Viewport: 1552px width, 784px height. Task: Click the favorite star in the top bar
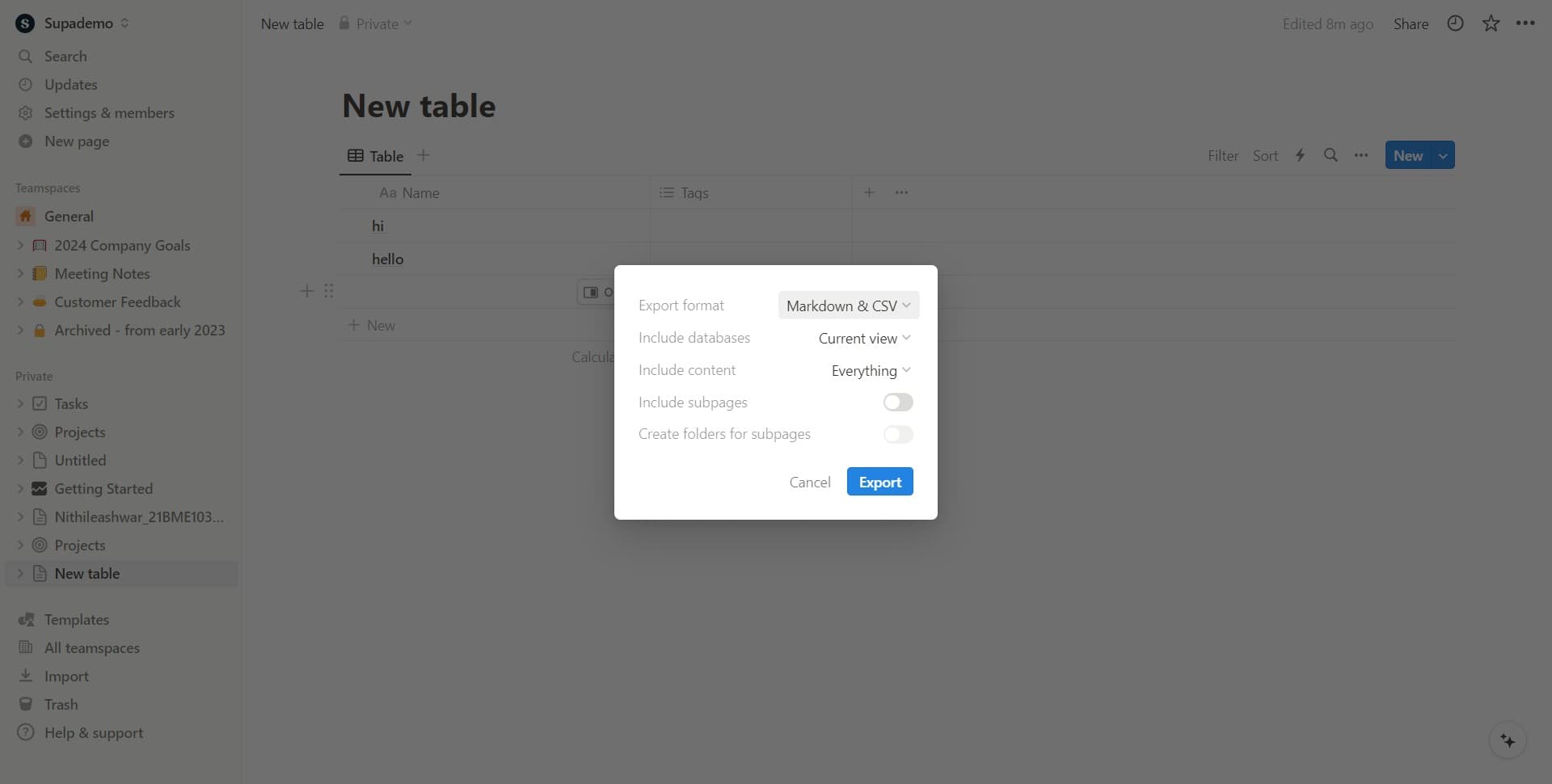tap(1490, 23)
